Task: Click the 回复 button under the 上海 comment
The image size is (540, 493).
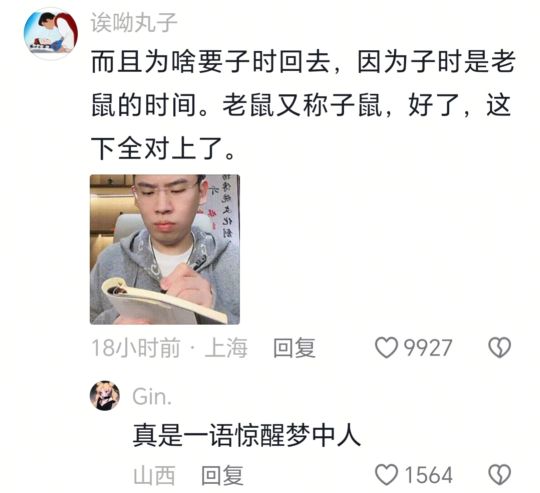Action: click(294, 348)
